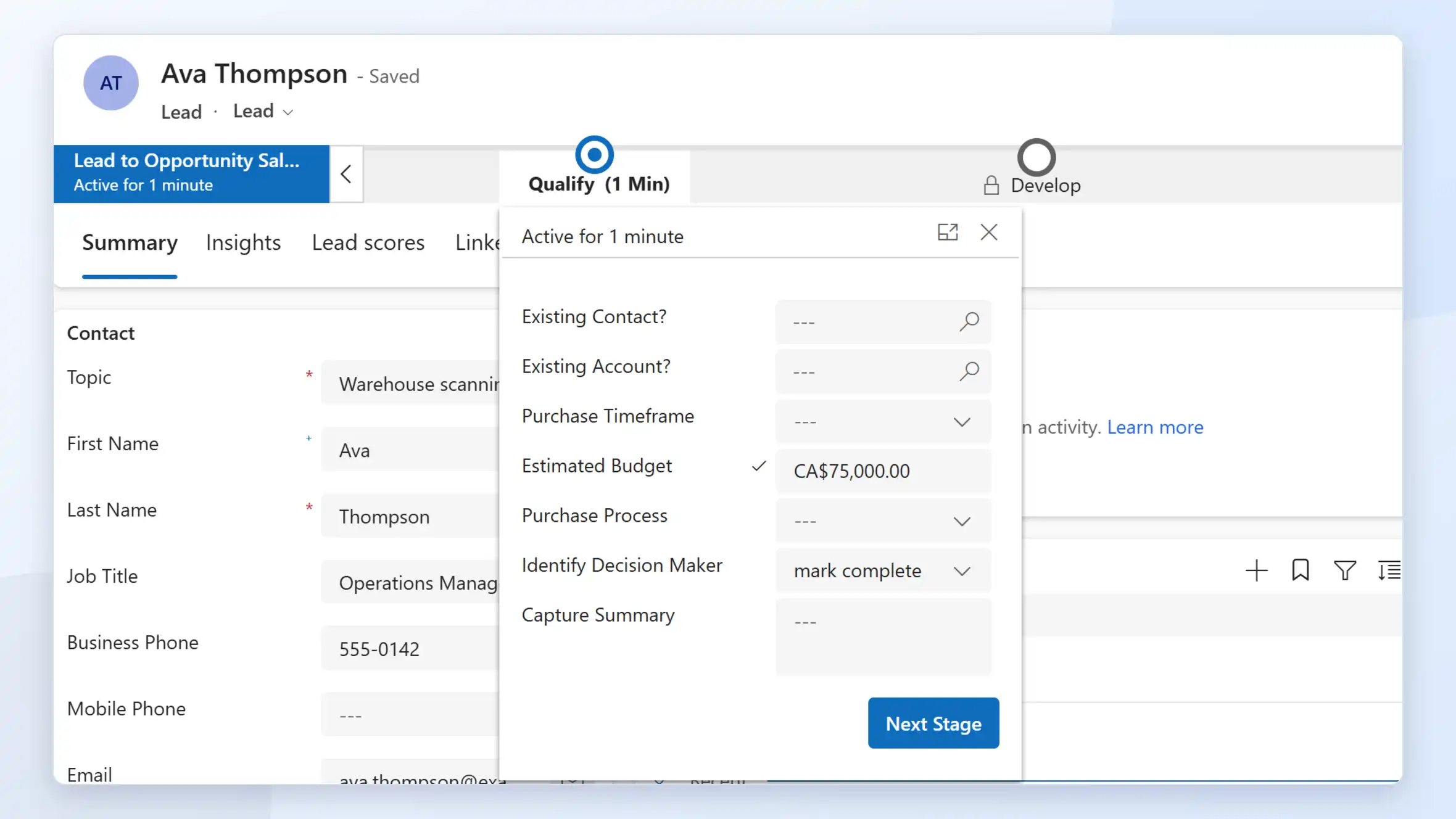
Task: Edit the Topic field Warehouse scanning
Action: tap(410, 384)
